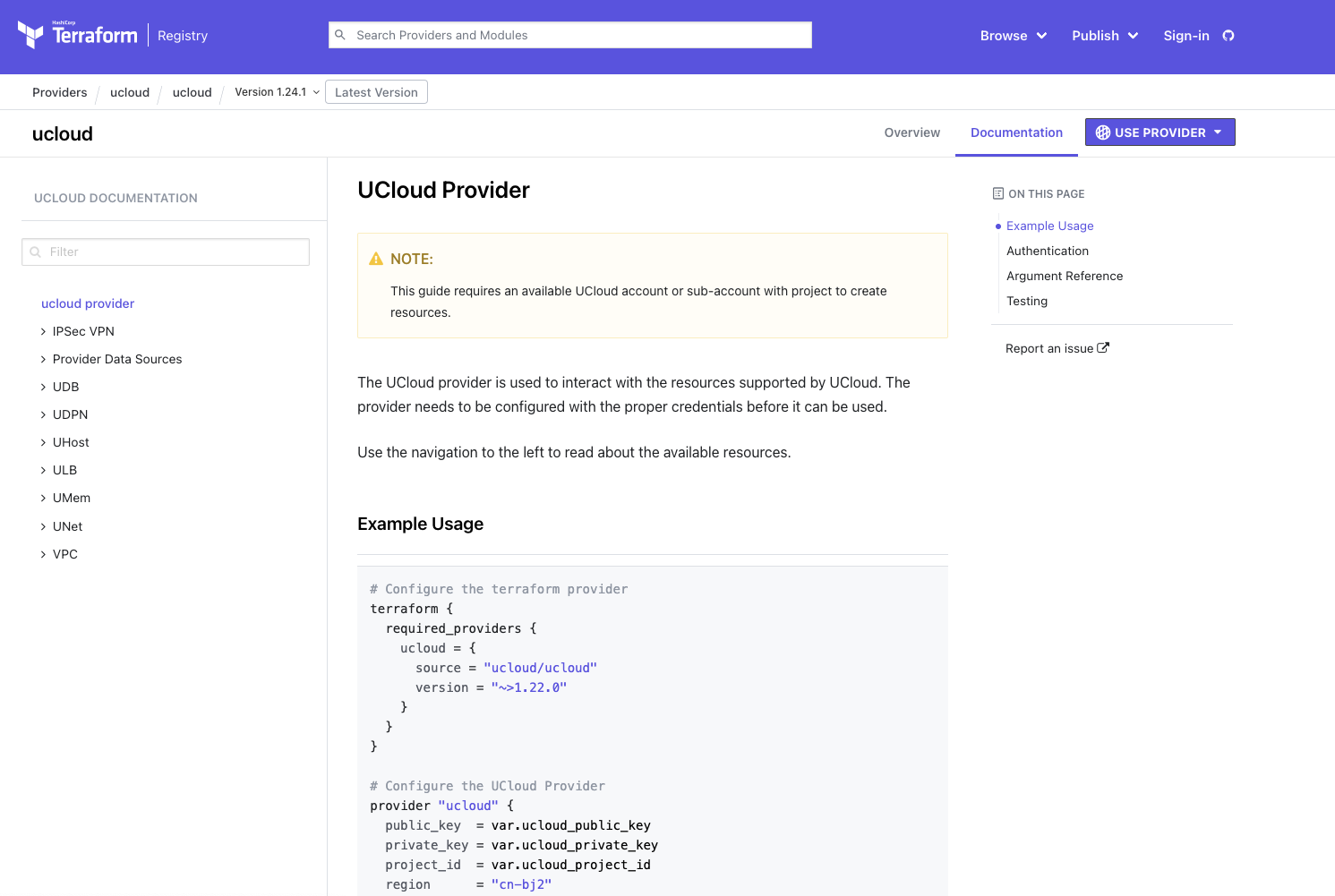
Task: Click the Registry link in header
Action: click(183, 36)
